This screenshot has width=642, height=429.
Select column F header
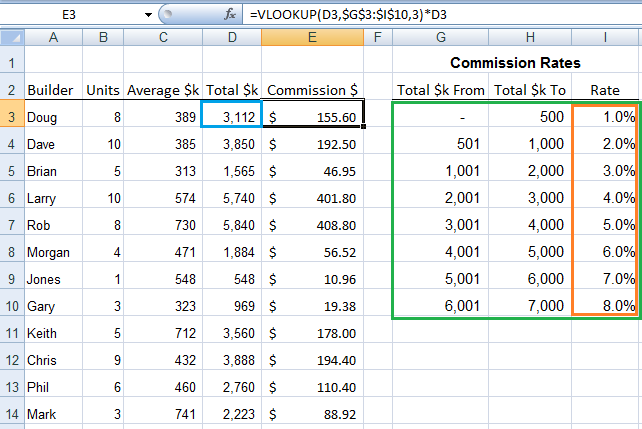tap(378, 38)
